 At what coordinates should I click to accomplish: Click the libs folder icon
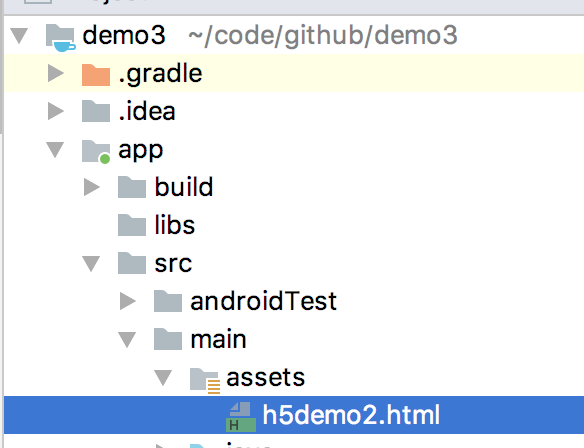(132, 225)
